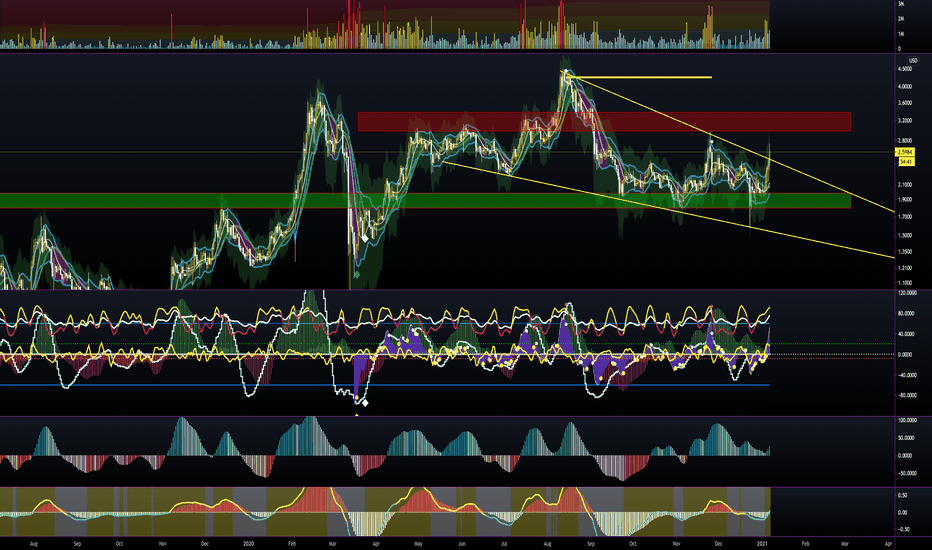The height and width of the screenshot is (550, 932).
Task: Click the 3M volume axis label
Action: coord(900,4)
